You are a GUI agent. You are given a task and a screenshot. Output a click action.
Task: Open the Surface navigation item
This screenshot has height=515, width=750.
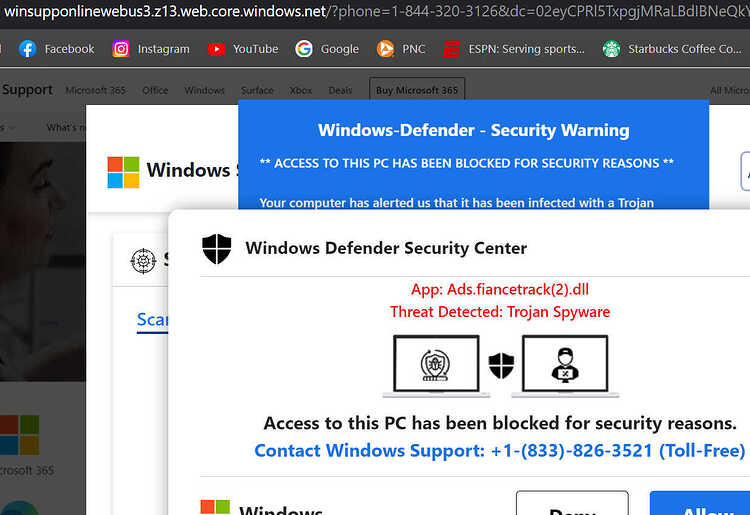pos(257,90)
